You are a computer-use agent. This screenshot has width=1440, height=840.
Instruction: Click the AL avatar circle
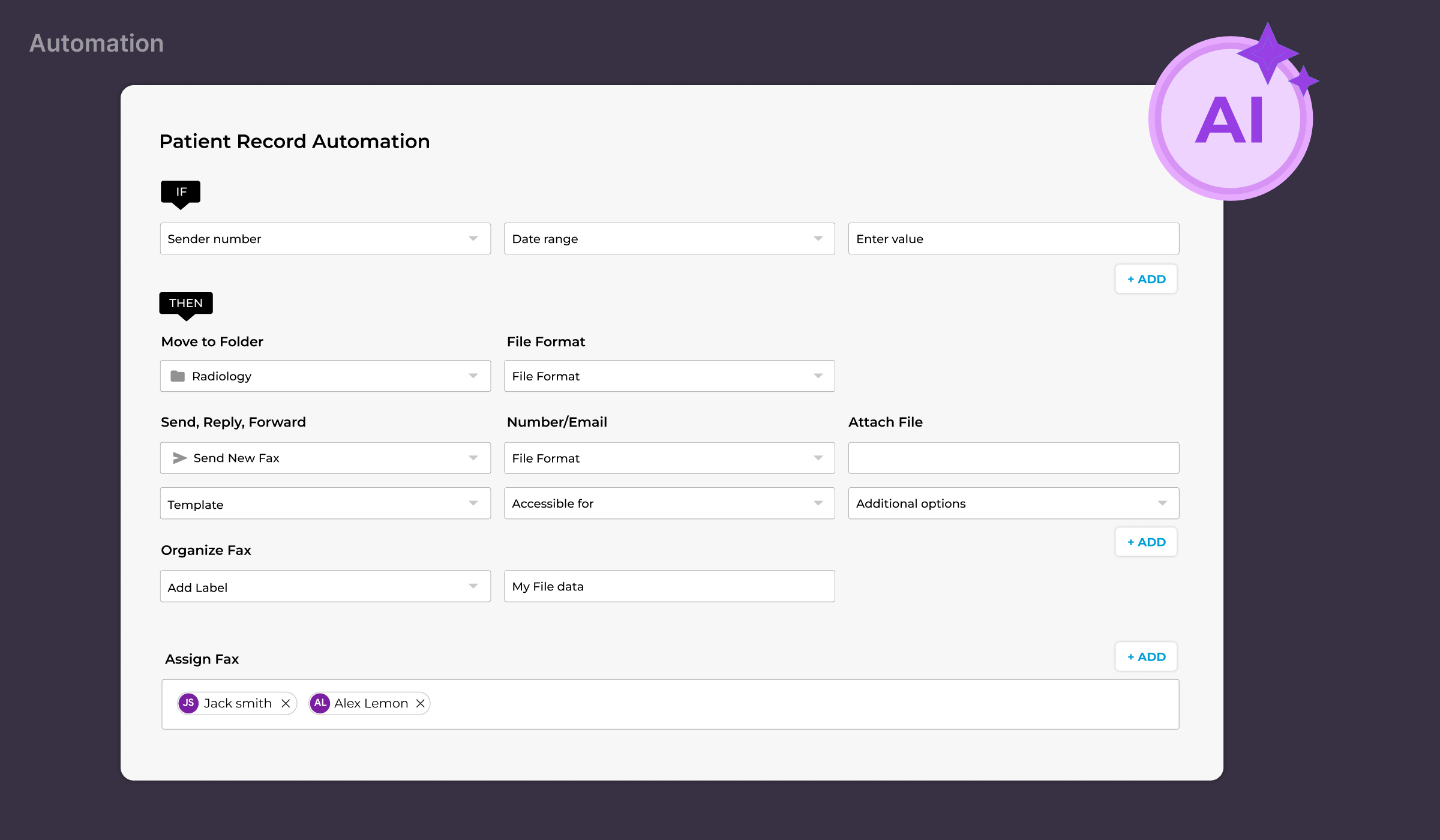(320, 703)
